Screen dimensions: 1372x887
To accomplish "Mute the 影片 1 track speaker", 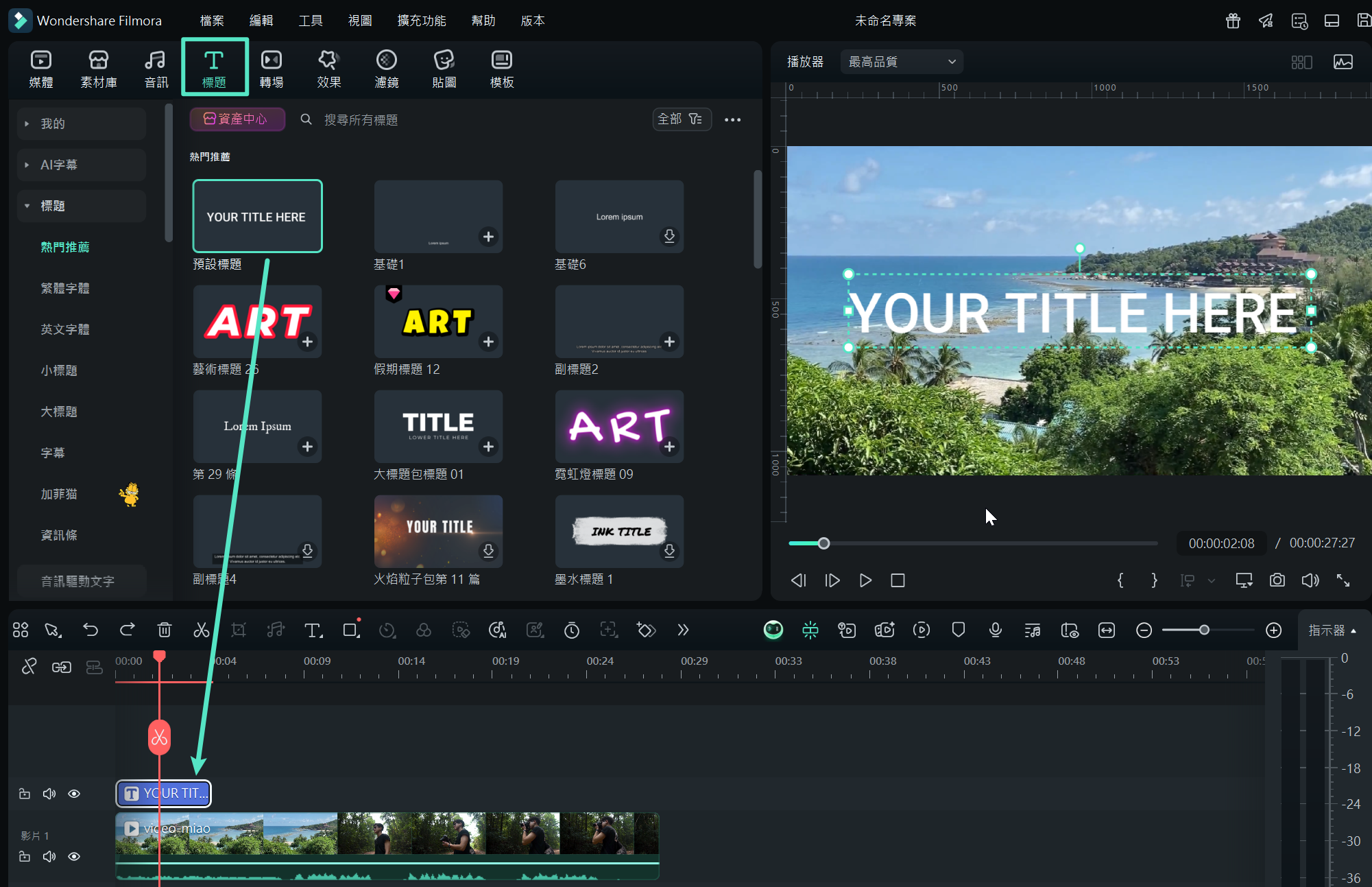I will [x=49, y=856].
